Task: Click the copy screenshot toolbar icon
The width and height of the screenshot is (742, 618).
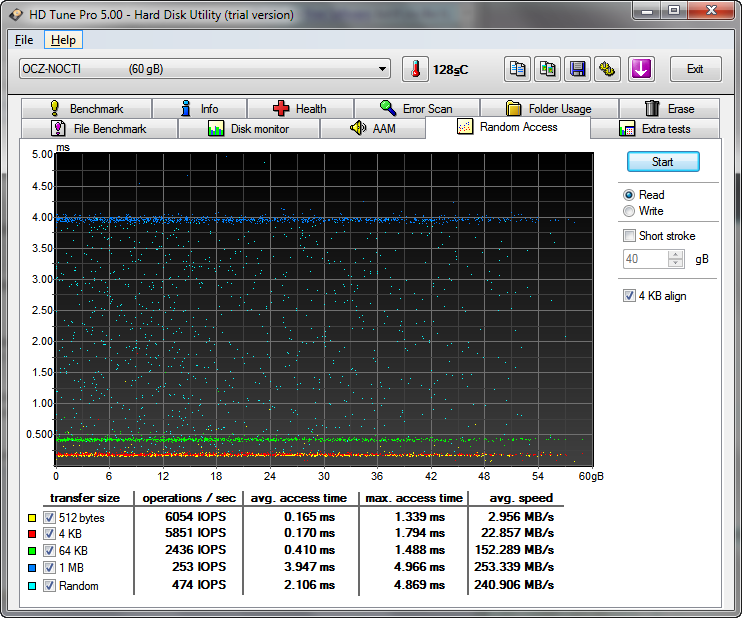Action: point(547,69)
